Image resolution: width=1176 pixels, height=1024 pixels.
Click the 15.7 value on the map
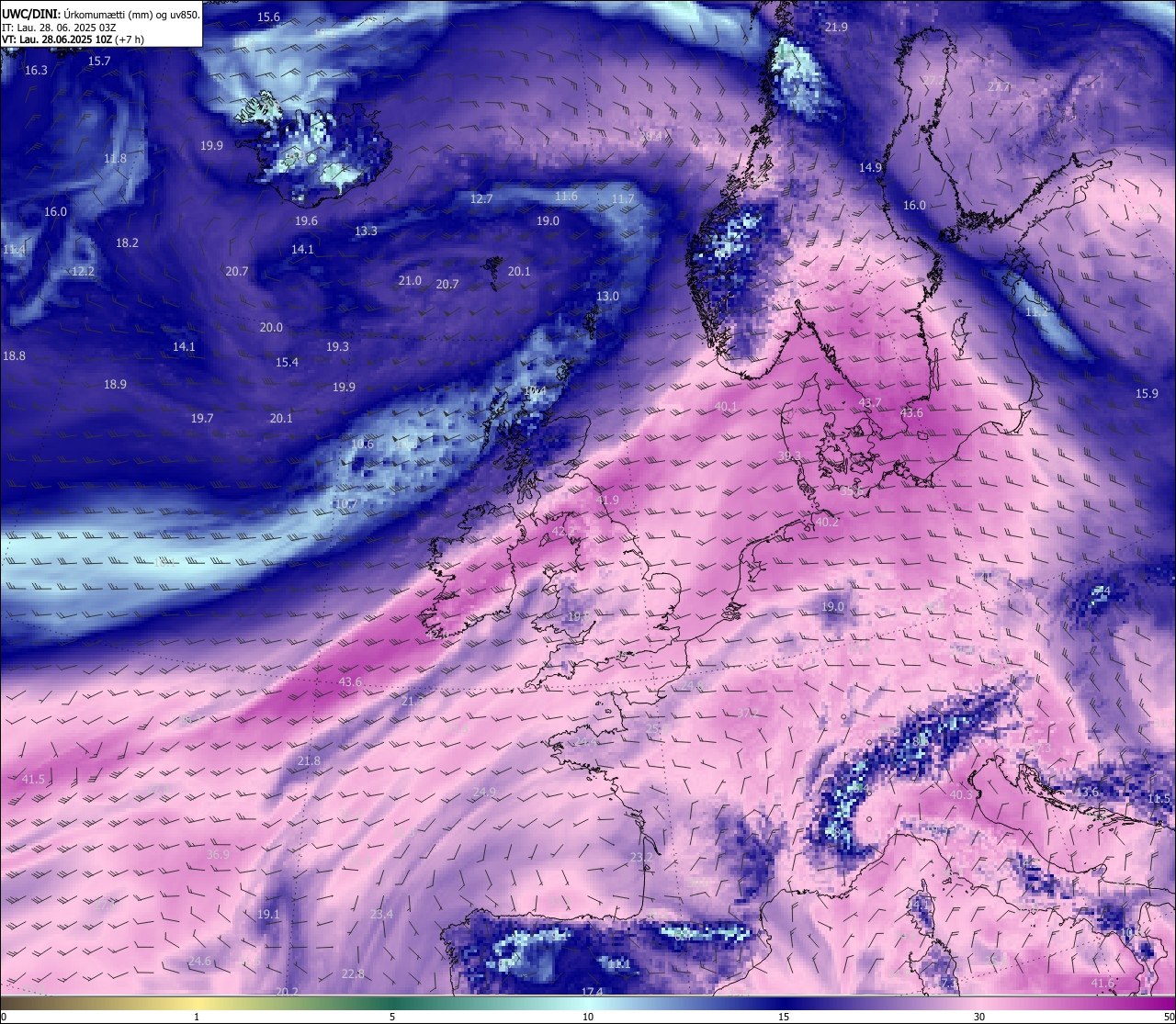tap(99, 61)
